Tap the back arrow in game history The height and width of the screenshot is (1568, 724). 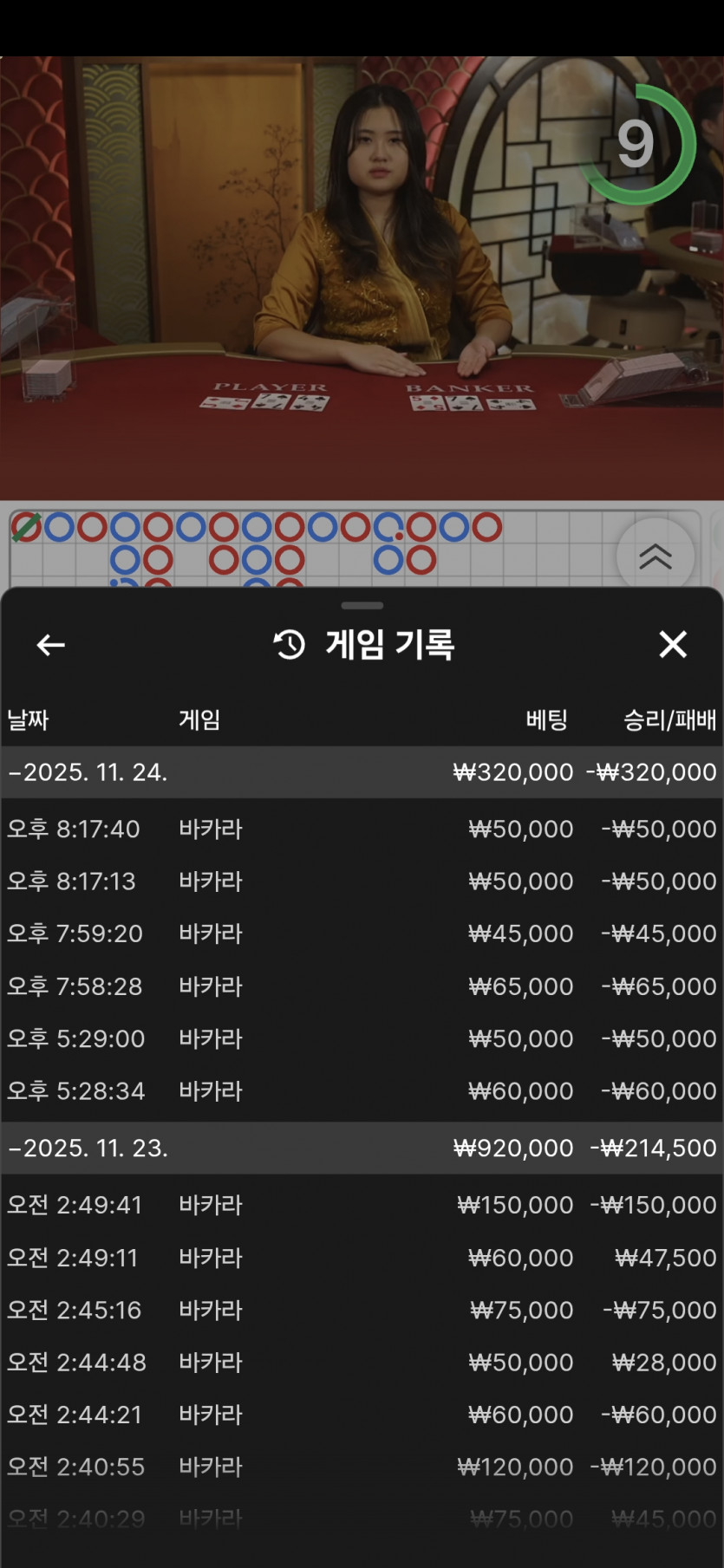[51, 645]
